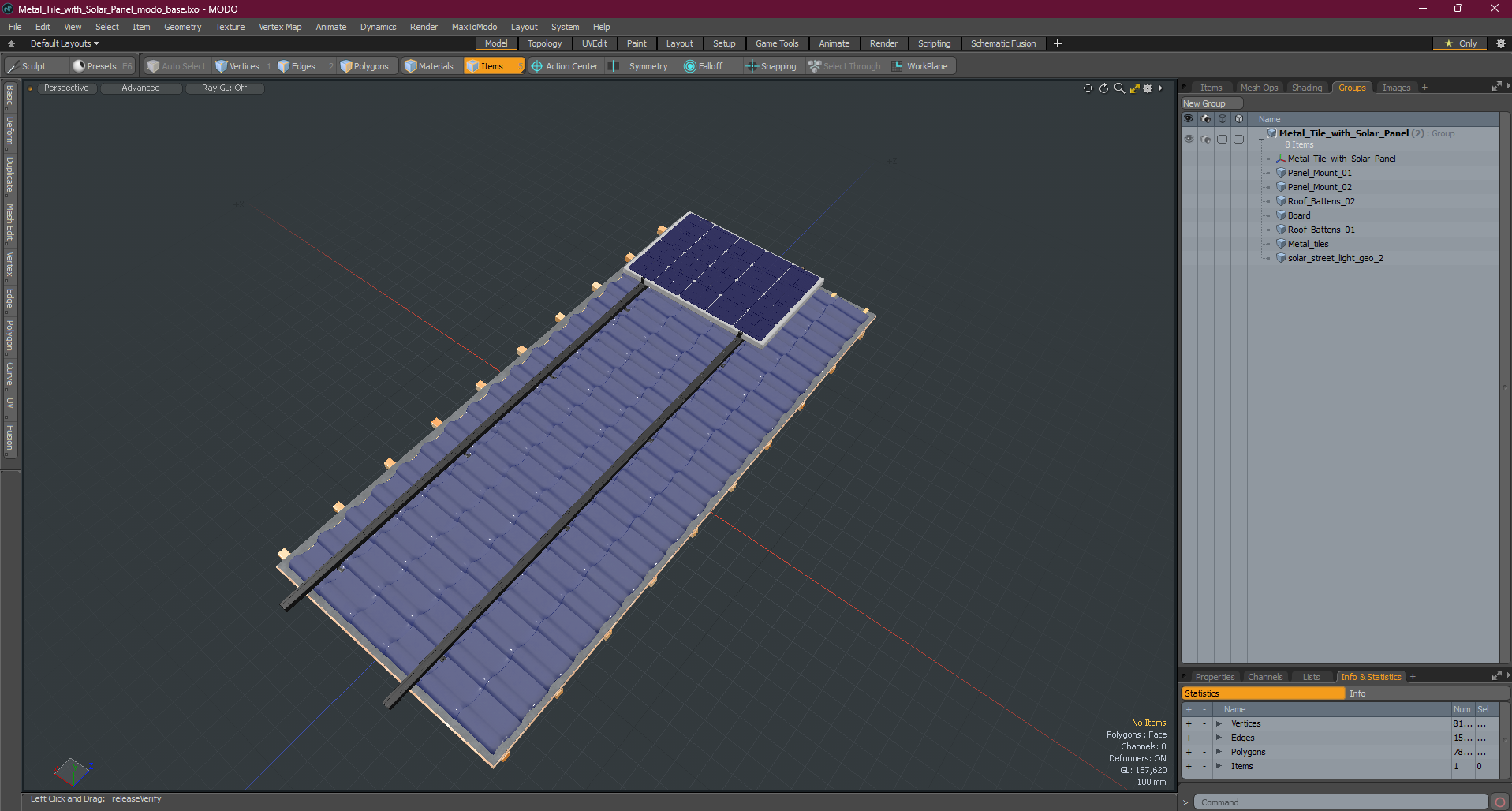Open viewport settings gear
The image size is (1512, 811).
pos(1148,88)
